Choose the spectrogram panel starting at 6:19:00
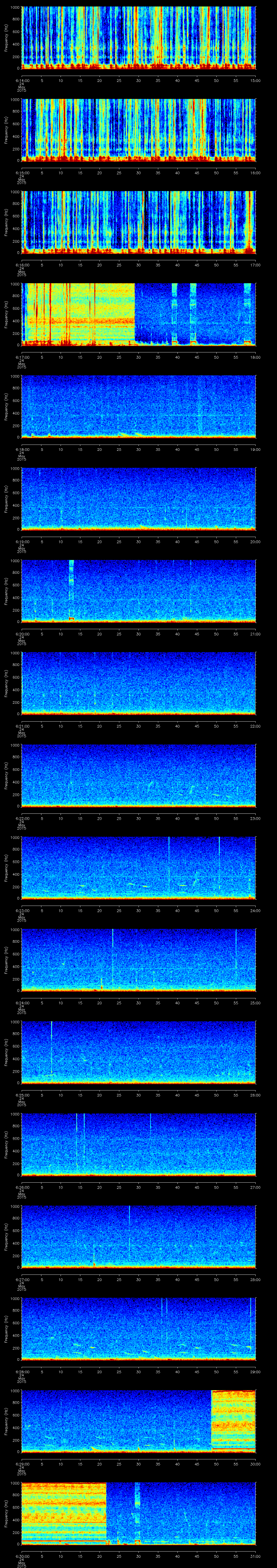 (x=139, y=499)
